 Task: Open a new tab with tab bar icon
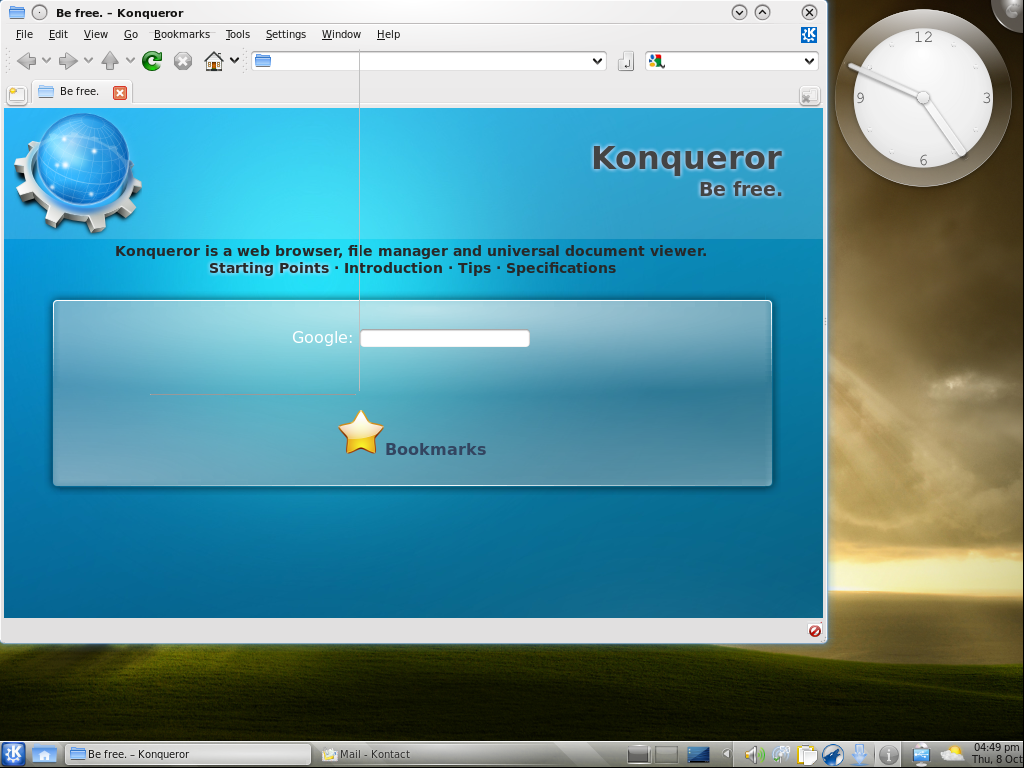(17, 95)
